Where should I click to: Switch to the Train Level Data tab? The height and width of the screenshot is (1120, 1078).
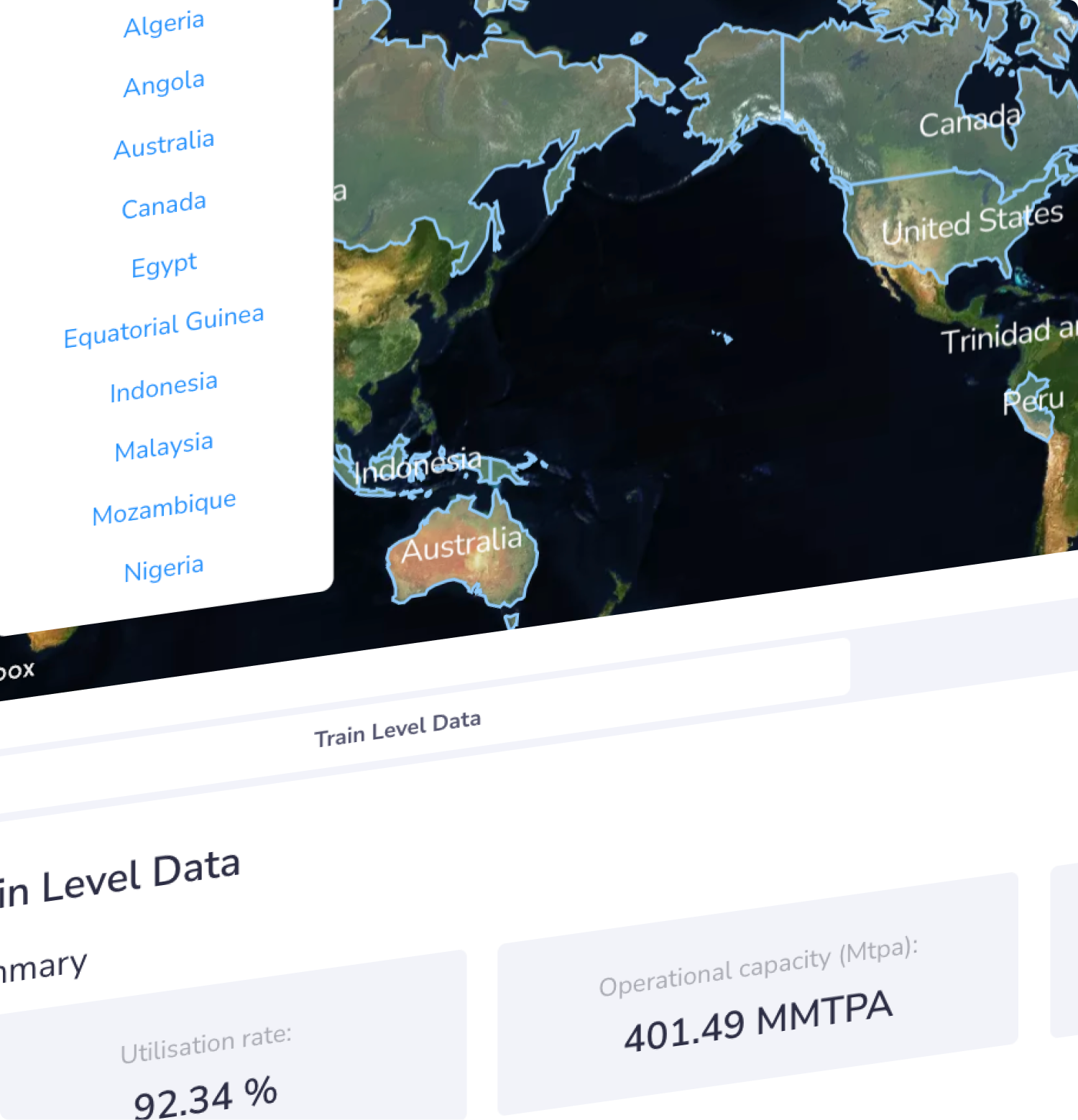(397, 729)
